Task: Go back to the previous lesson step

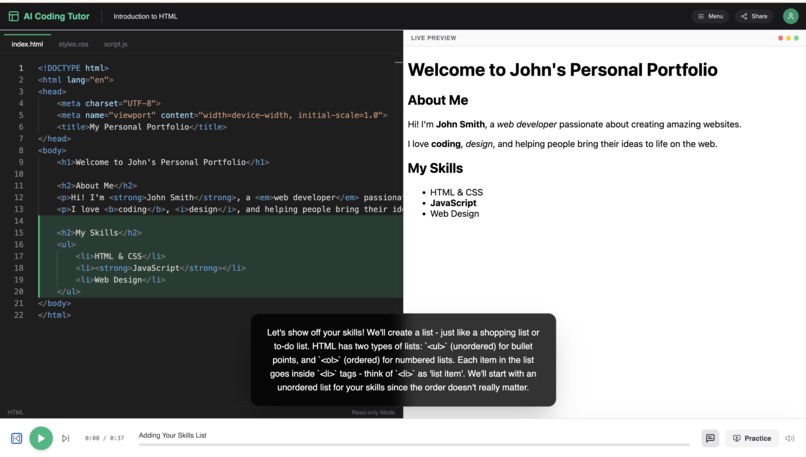Action: click(x=16, y=438)
